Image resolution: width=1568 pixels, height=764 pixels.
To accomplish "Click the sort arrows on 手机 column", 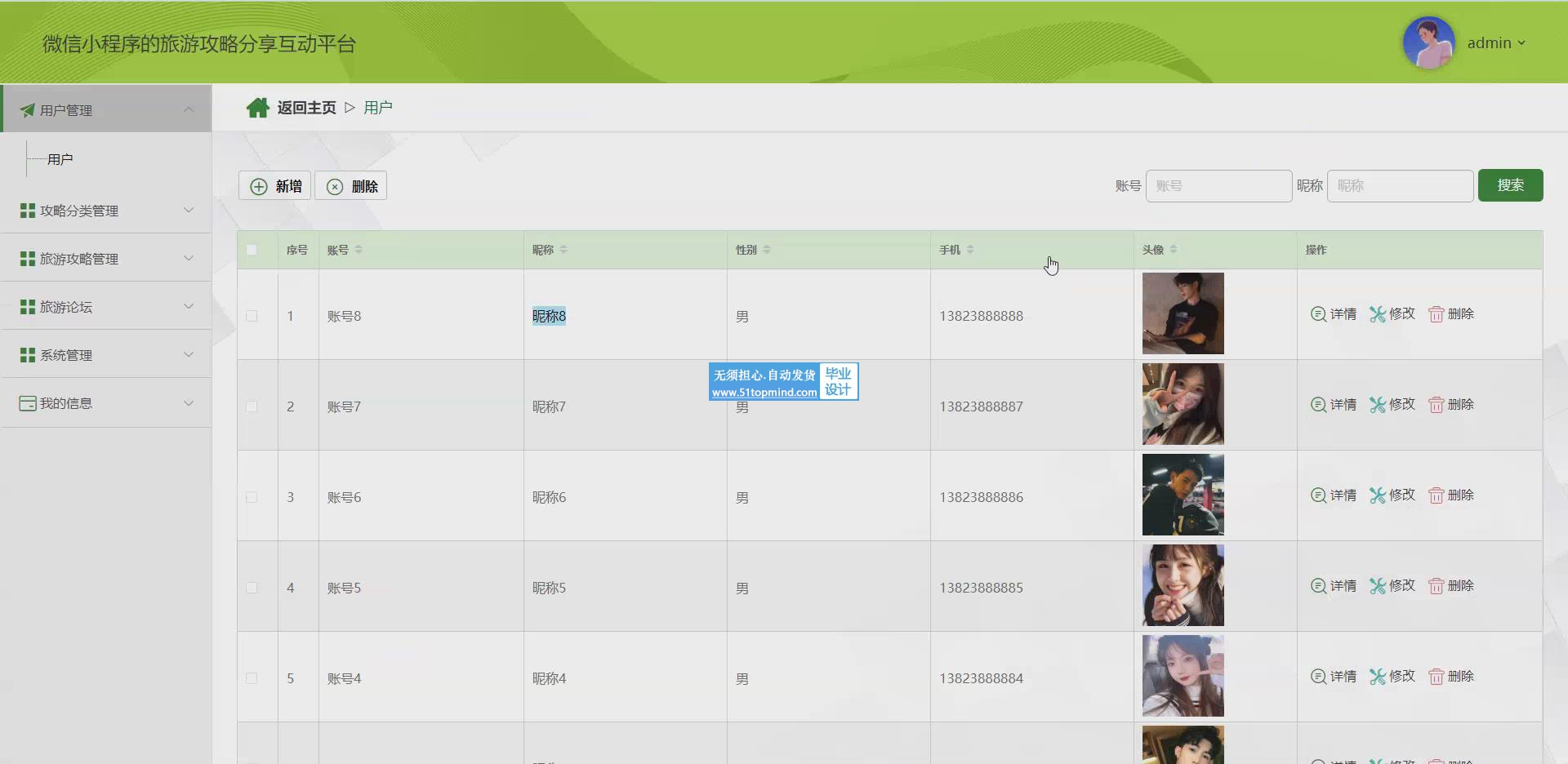I will tap(970, 250).
